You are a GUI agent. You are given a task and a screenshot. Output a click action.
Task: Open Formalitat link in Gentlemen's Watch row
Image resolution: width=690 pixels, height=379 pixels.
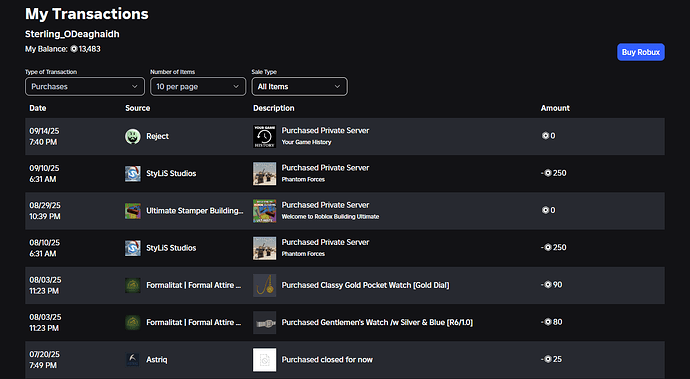(194, 322)
